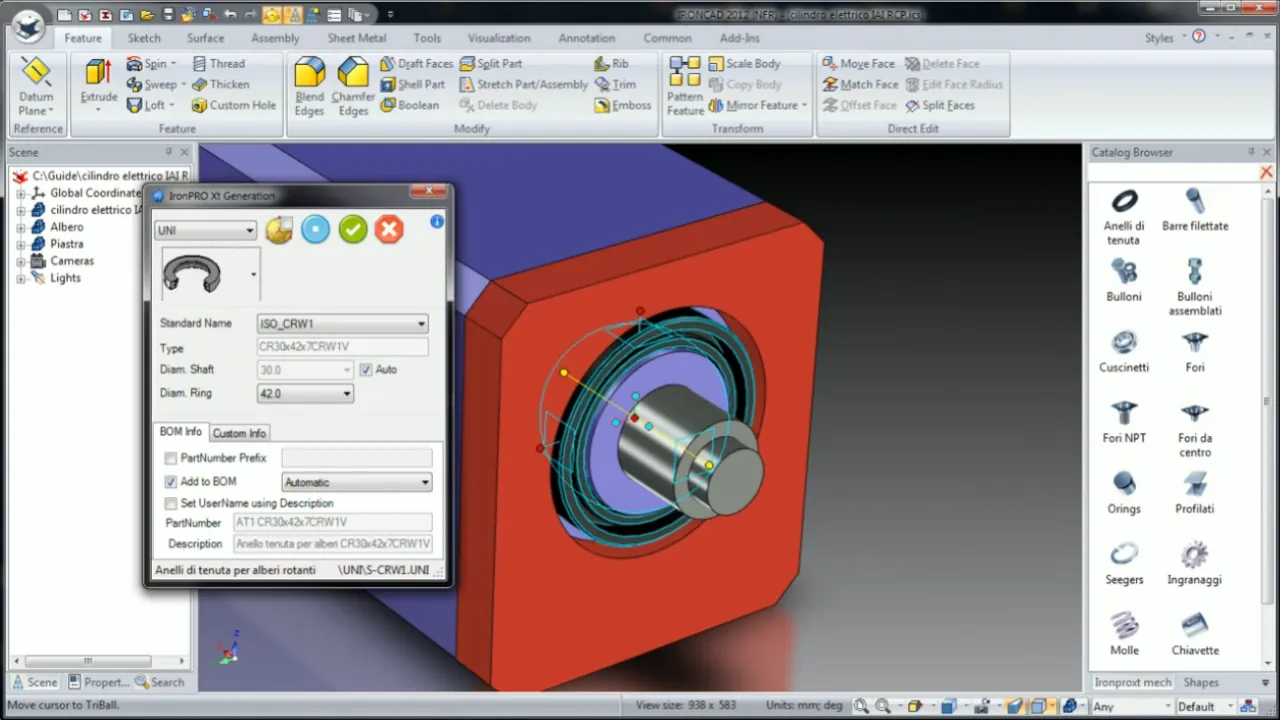Toggle the Add to BOM checkbox
The height and width of the screenshot is (720, 1280).
click(171, 482)
